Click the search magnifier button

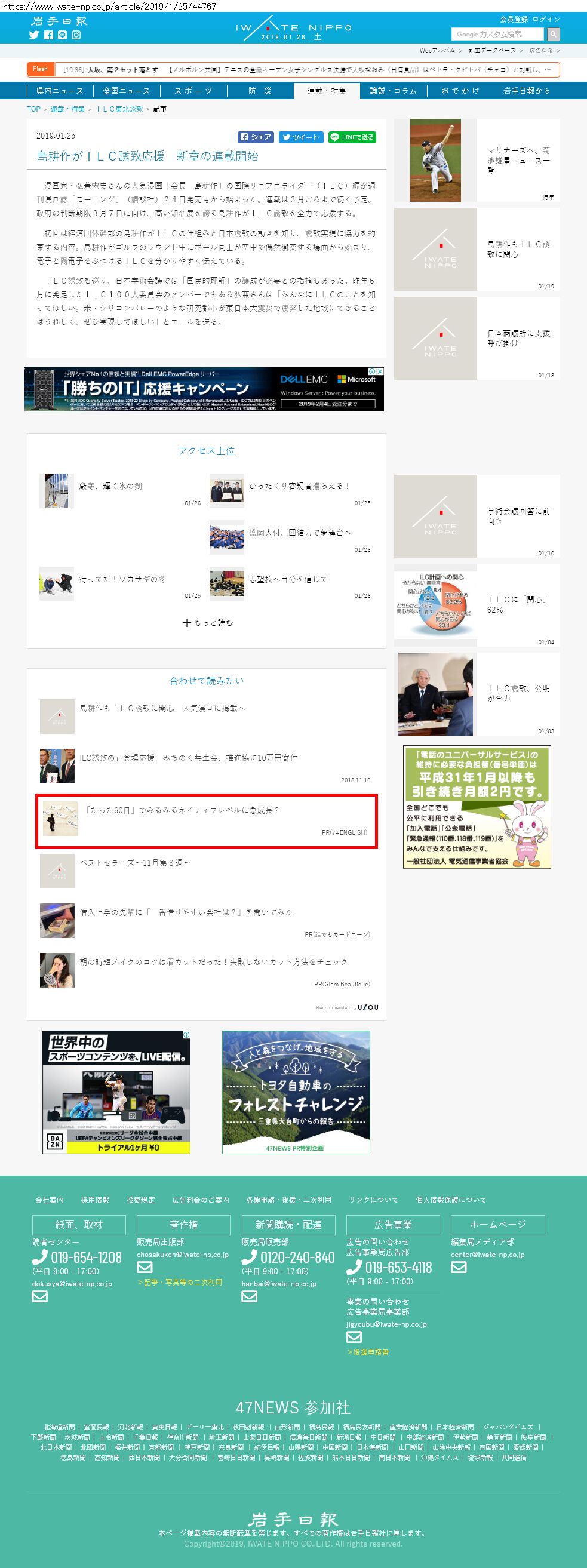[x=553, y=34]
